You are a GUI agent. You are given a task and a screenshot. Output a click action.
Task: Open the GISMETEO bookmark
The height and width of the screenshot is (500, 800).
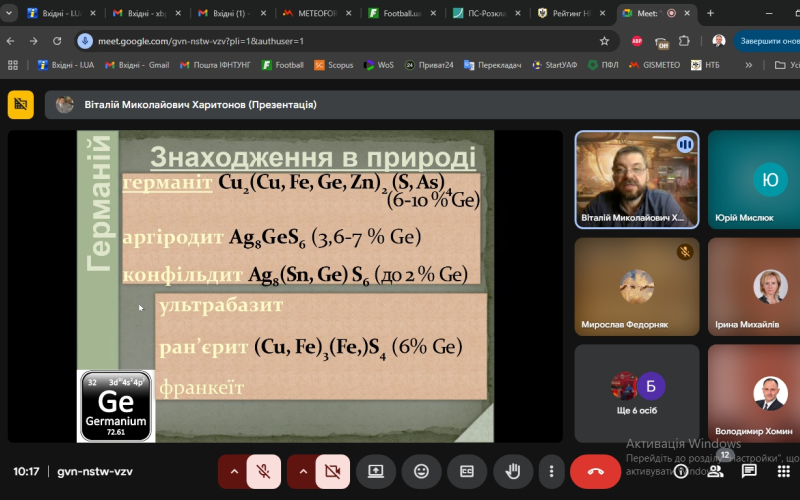pos(655,65)
